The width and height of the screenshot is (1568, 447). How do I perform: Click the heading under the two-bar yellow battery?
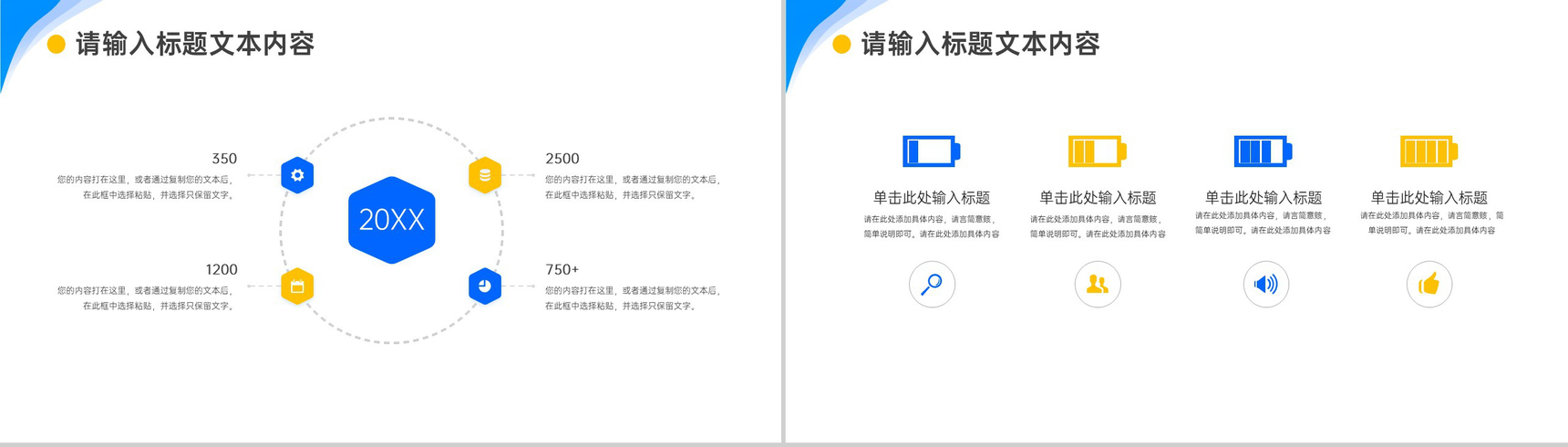[x=1098, y=198]
